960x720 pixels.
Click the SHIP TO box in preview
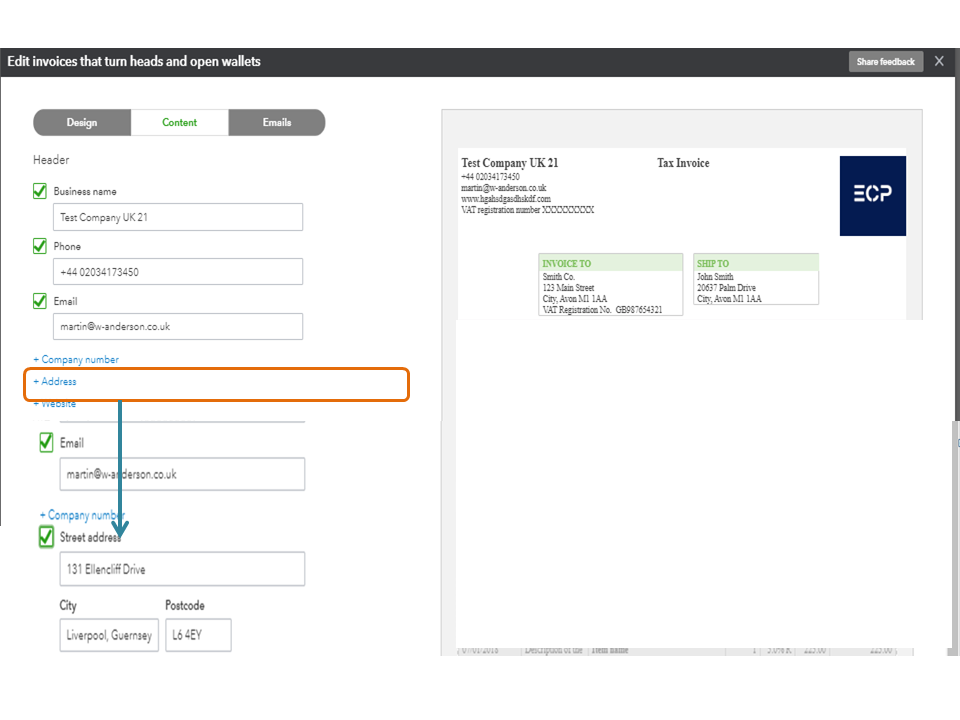[x=756, y=279]
